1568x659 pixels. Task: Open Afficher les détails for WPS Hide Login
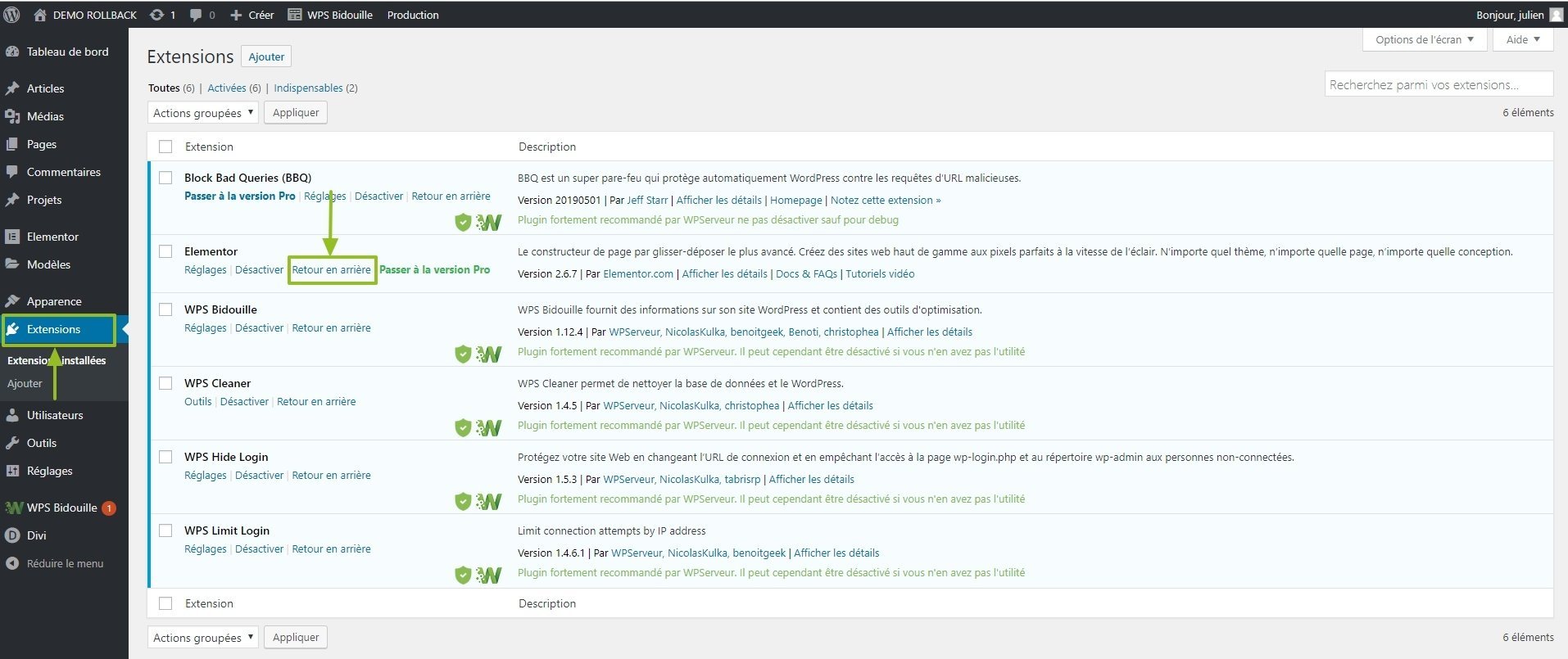coord(811,480)
